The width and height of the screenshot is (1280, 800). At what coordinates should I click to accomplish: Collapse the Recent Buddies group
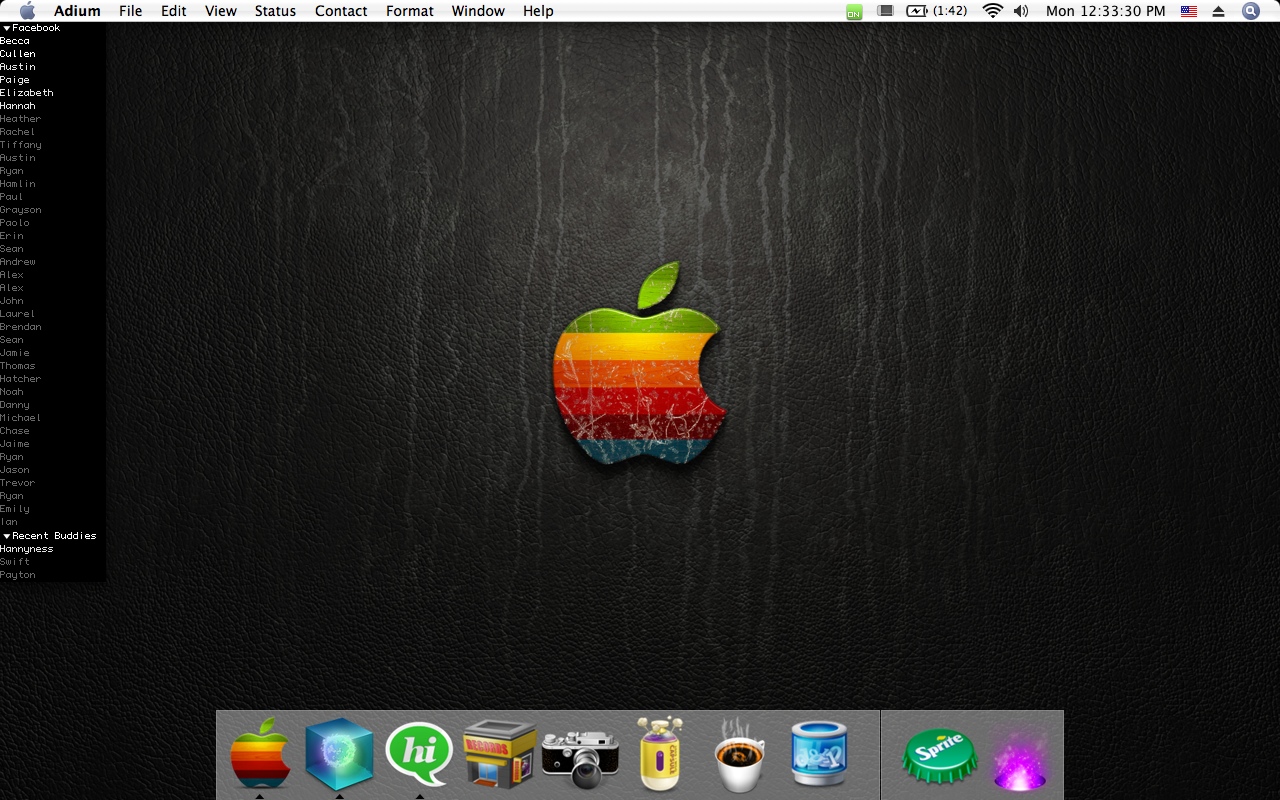6,536
